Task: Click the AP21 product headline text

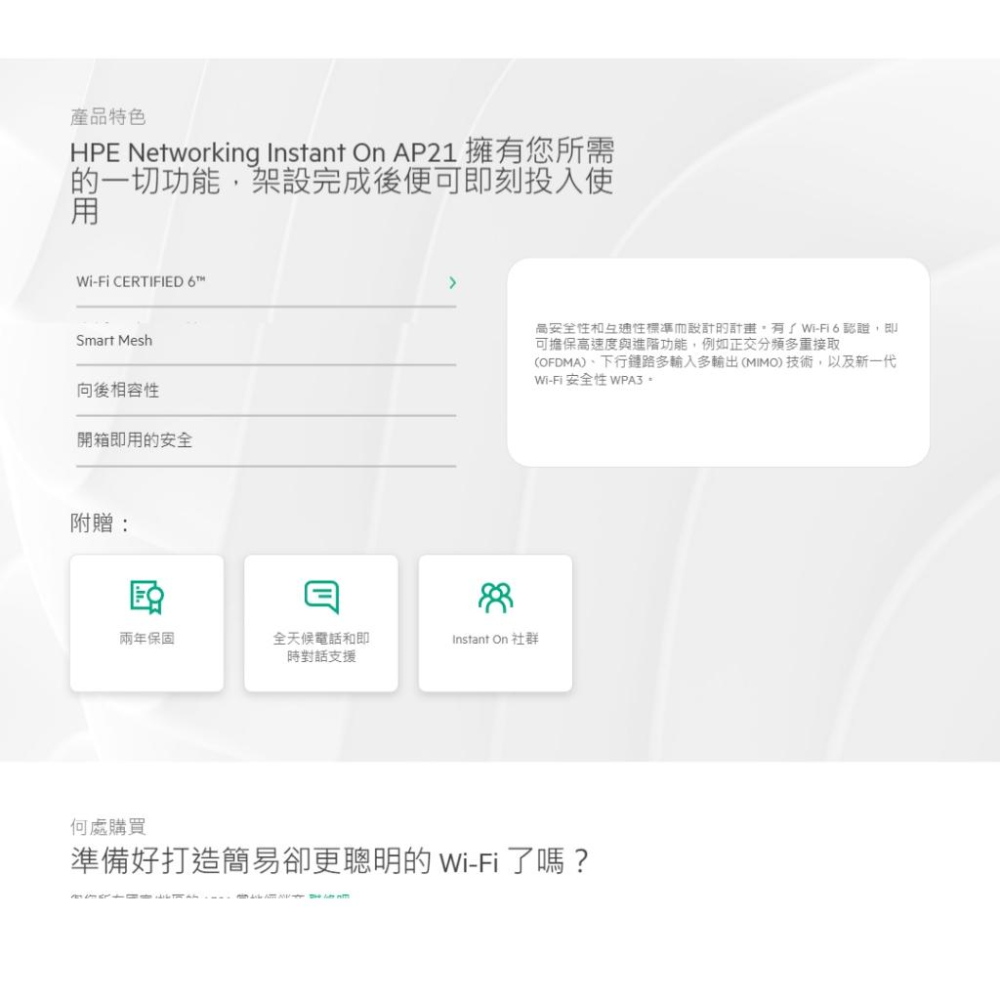Action: click(340, 180)
